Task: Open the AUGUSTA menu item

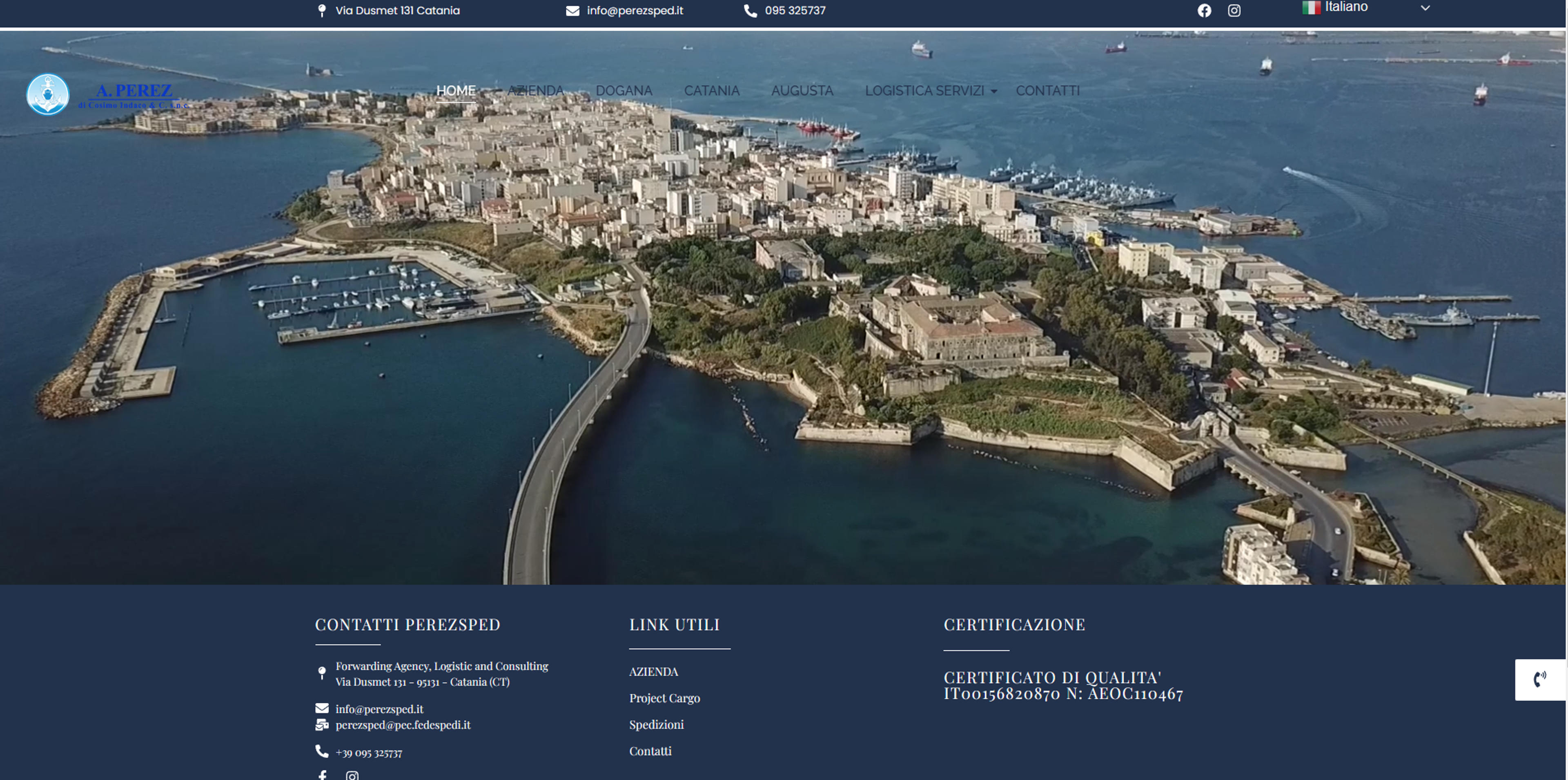Action: pyautogui.click(x=802, y=91)
